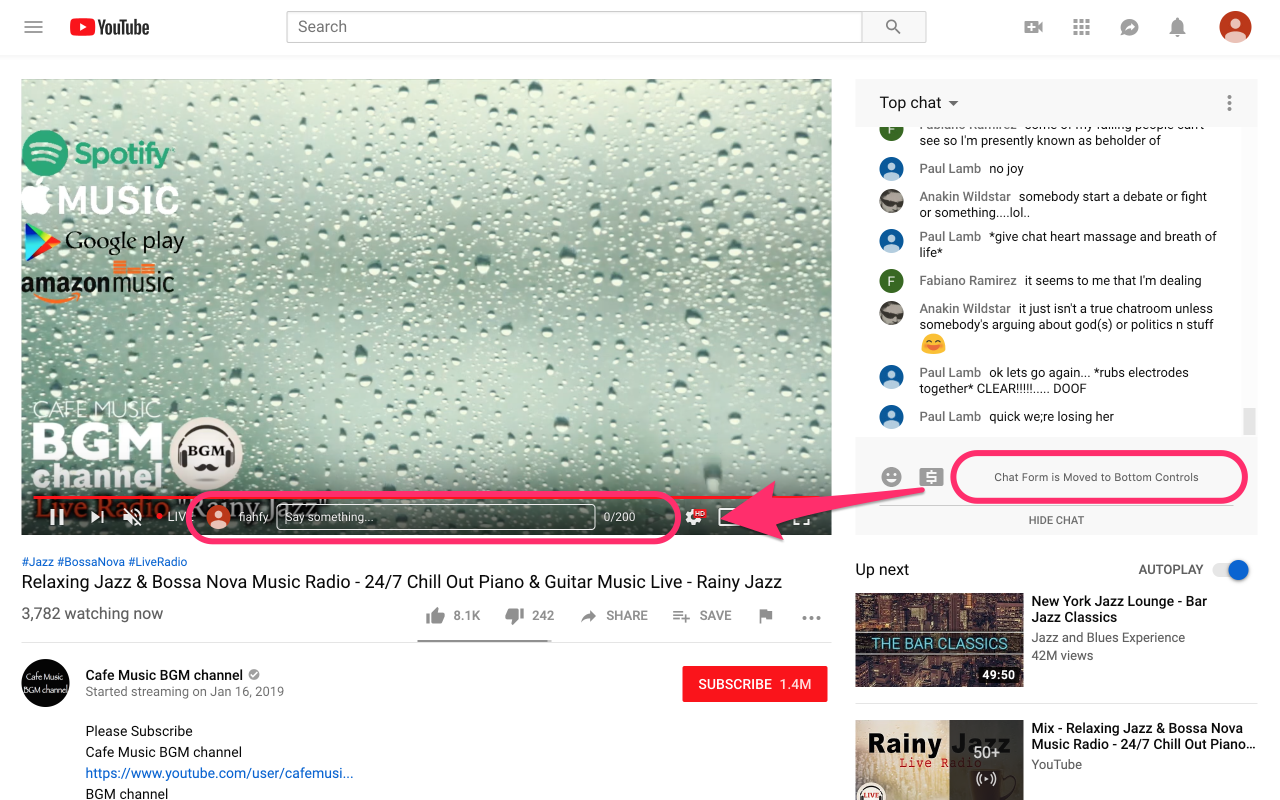The image size is (1280, 800).
Task: Open the chat options three-dot menu
Action: 1229,103
